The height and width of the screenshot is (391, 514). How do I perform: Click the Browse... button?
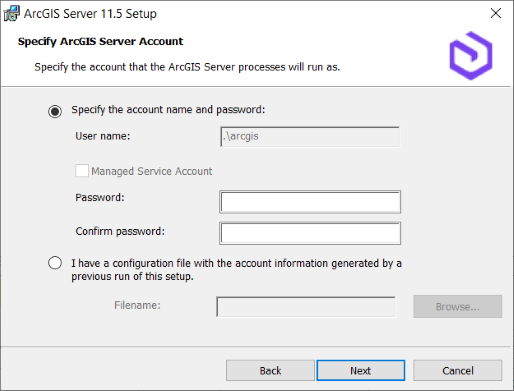[x=458, y=306]
